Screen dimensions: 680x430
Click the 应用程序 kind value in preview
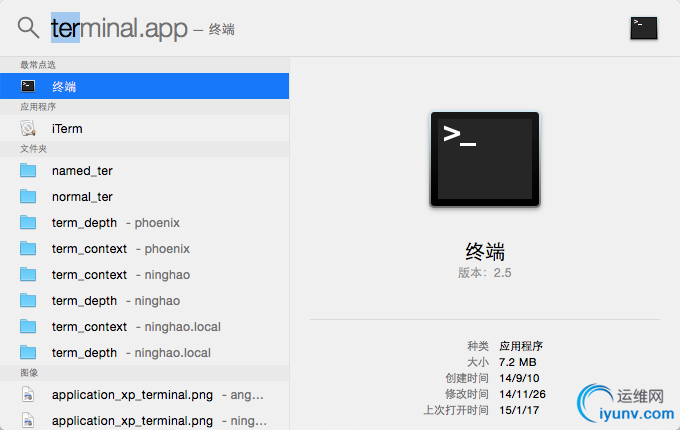tap(521, 346)
